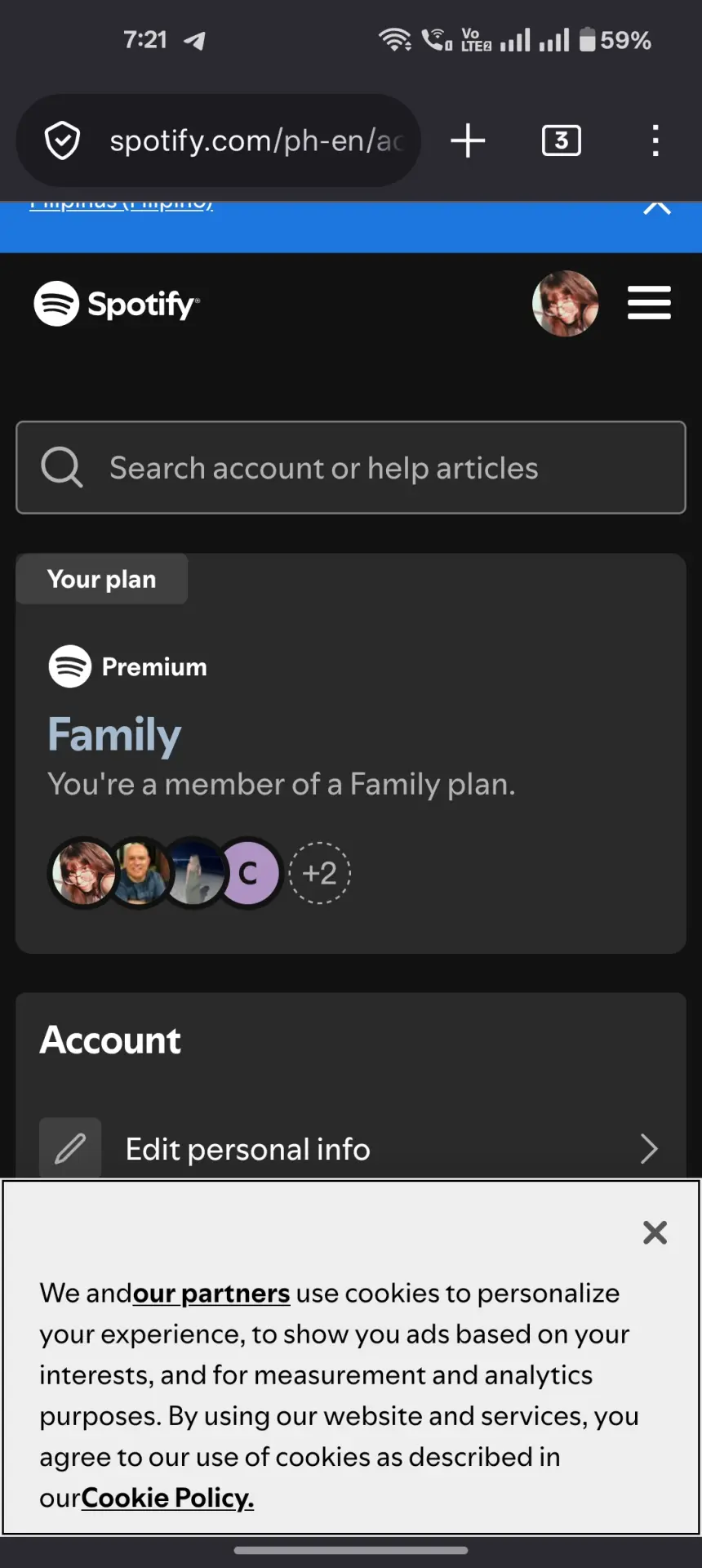Open the Spotify hamburger menu
The height and width of the screenshot is (1568, 702).
[649, 303]
